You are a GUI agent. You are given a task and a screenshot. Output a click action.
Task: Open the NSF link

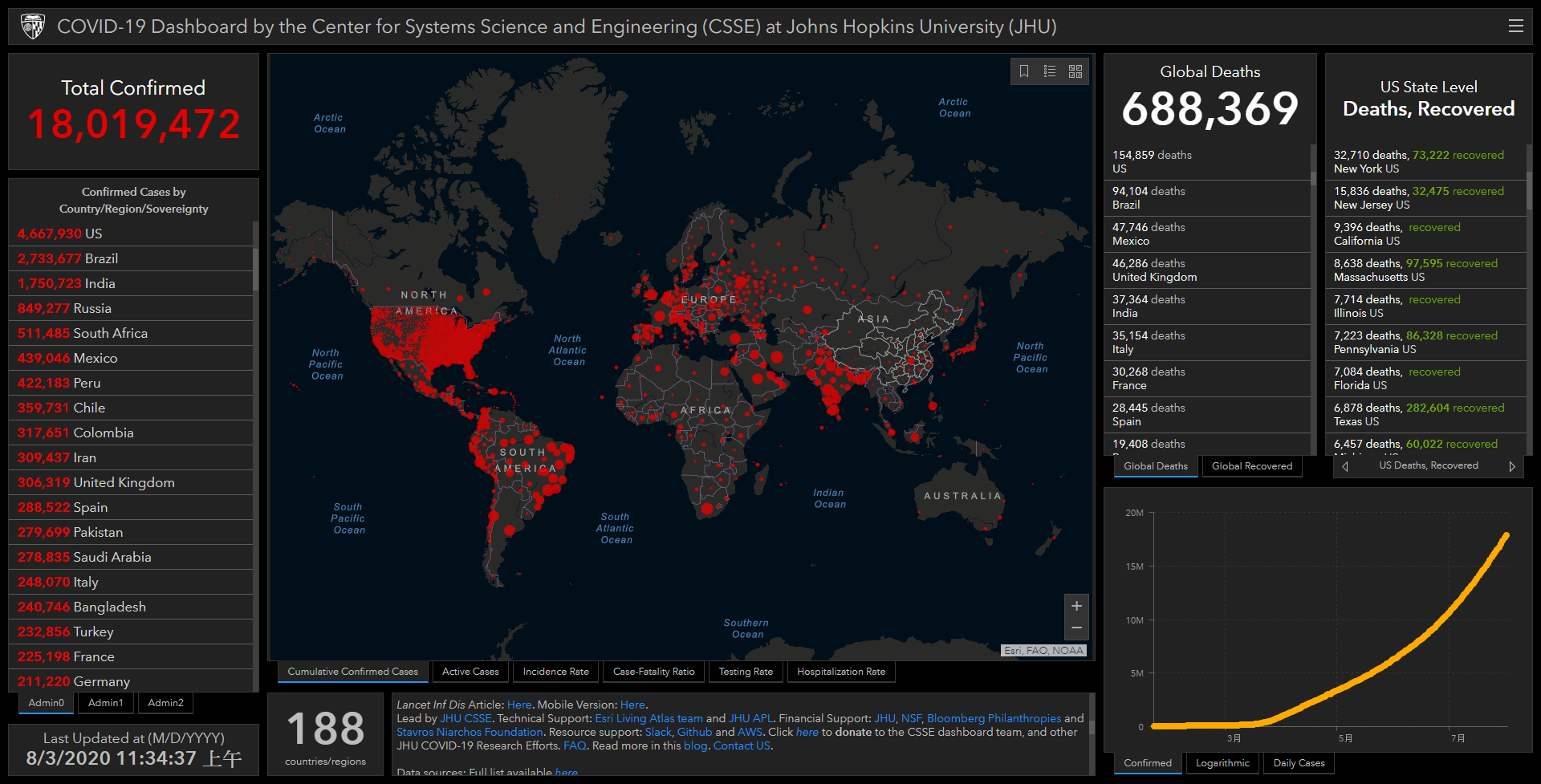pos(911,719)
